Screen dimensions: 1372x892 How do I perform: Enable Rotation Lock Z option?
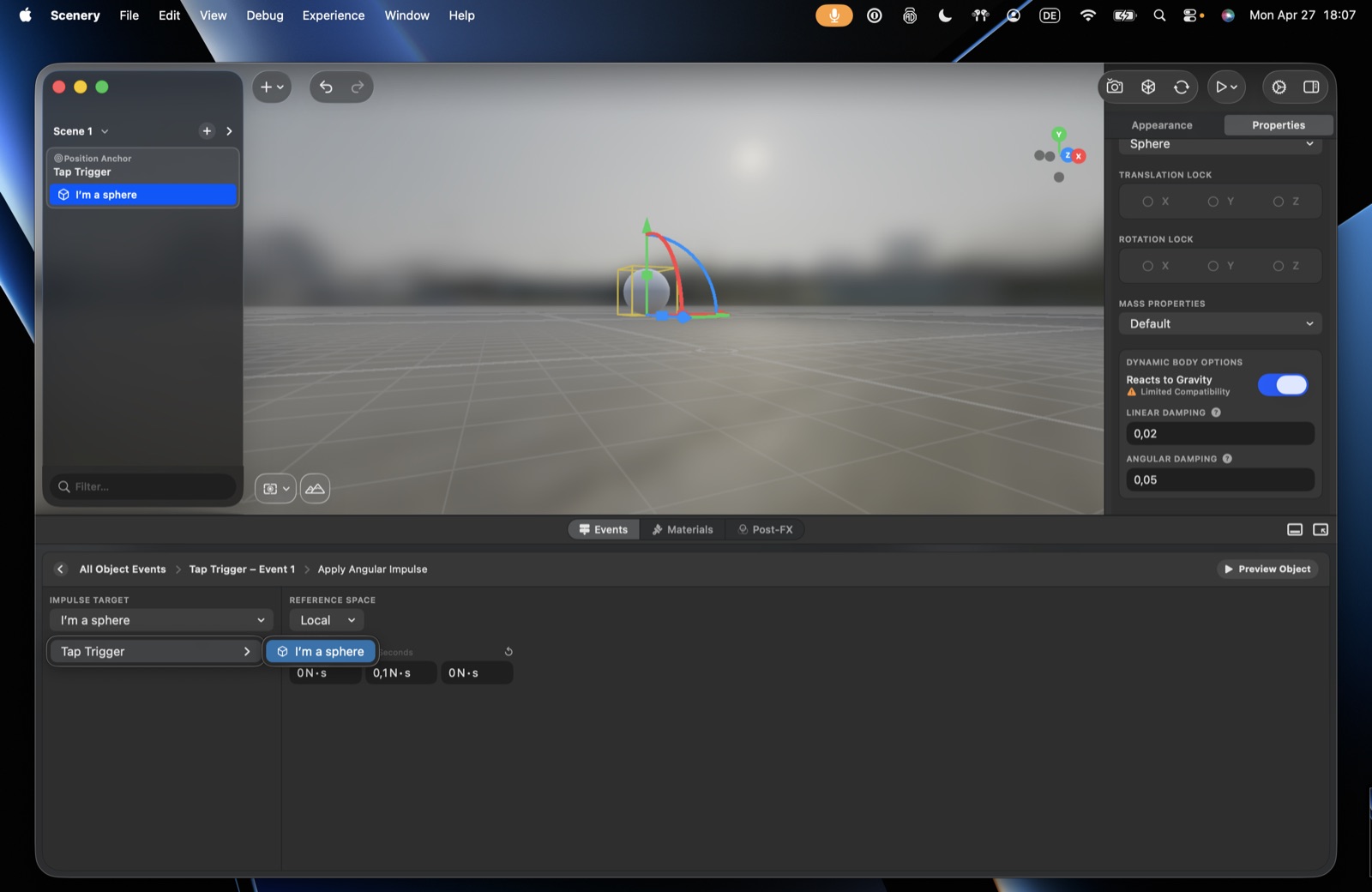pyautogui.click(x=1286, y=266)
